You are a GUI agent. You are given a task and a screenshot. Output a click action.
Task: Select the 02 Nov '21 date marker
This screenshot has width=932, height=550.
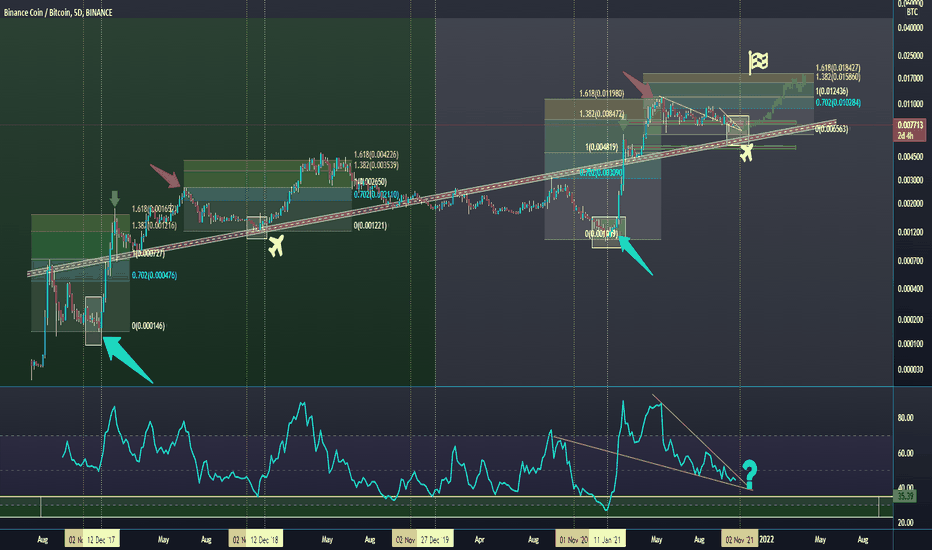pyautogui.click(x=739, y=539)
